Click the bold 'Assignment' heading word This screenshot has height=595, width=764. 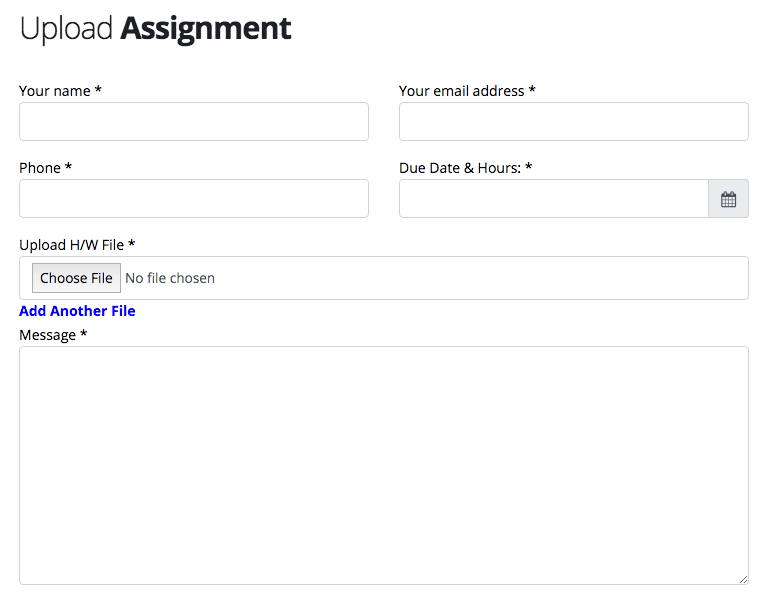(206, 28)
